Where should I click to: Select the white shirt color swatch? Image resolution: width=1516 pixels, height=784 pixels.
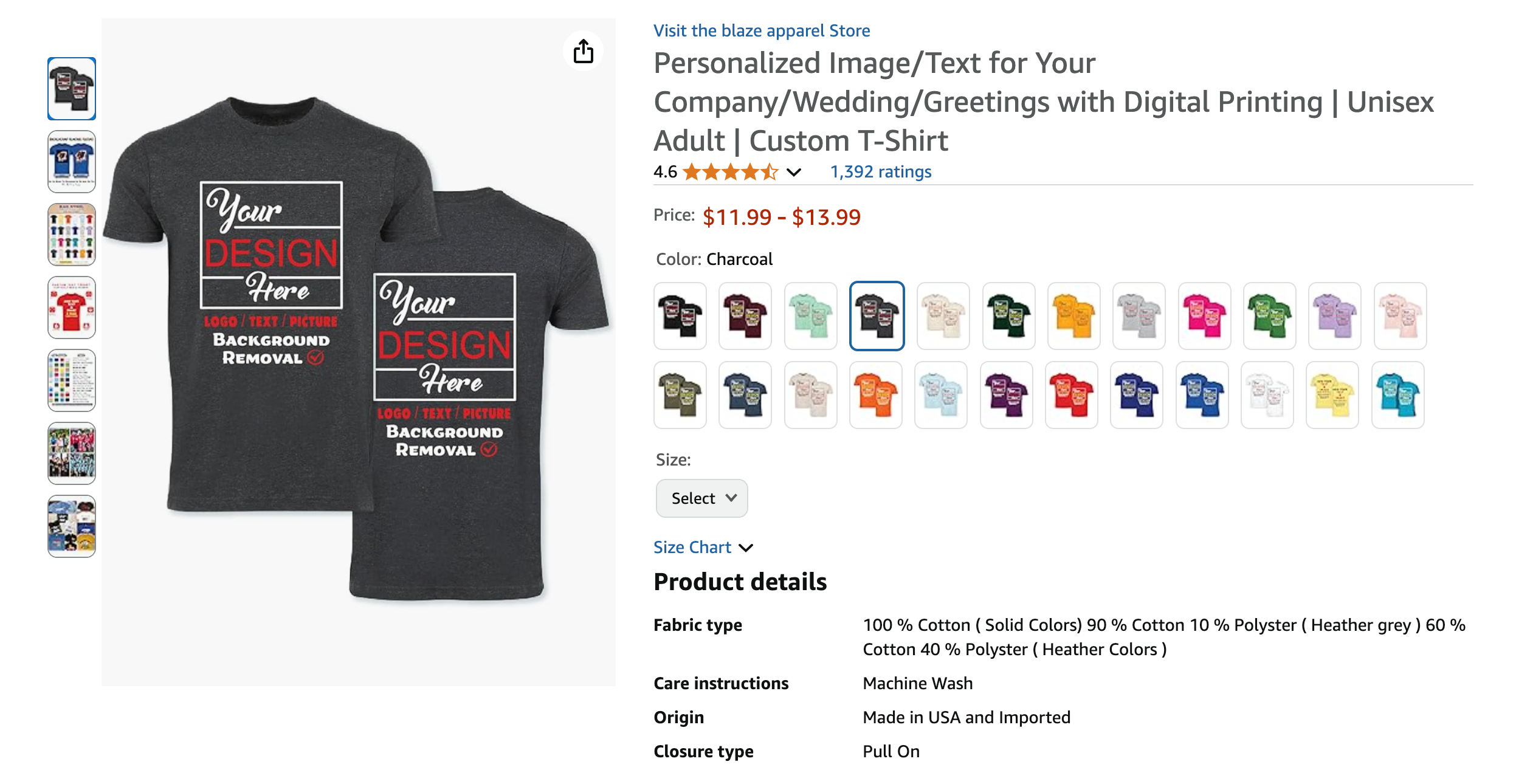[x=1267, y=395]
